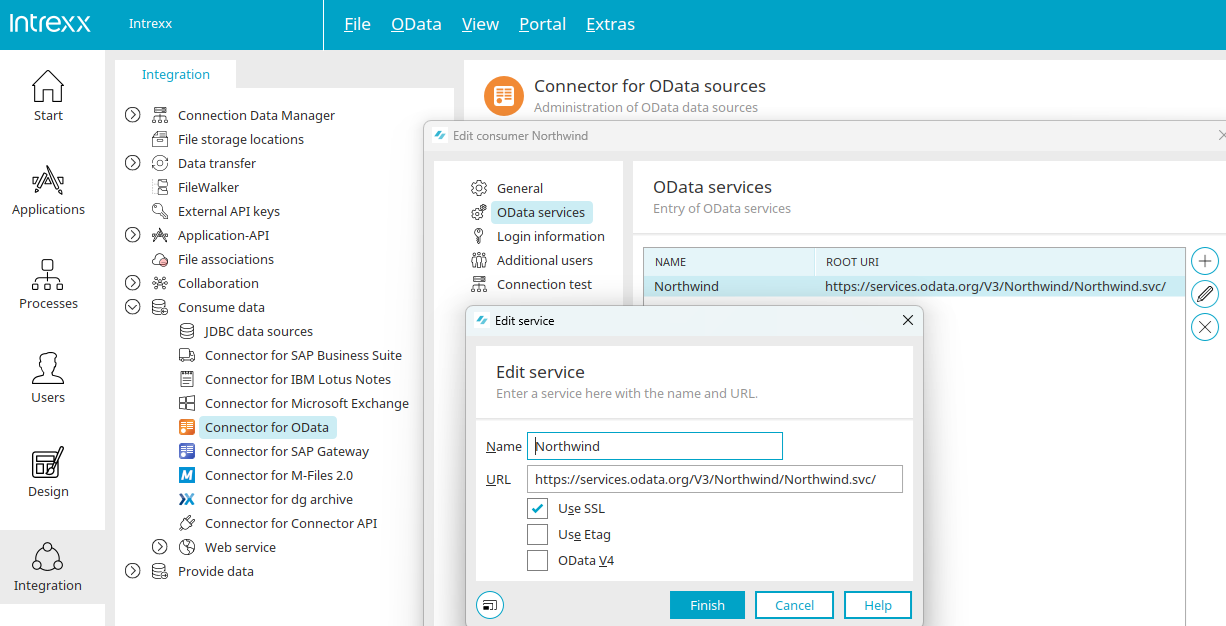1226x626 pixels.
Task: Expand the Application-API node
Action: click(x=132, y=235)
